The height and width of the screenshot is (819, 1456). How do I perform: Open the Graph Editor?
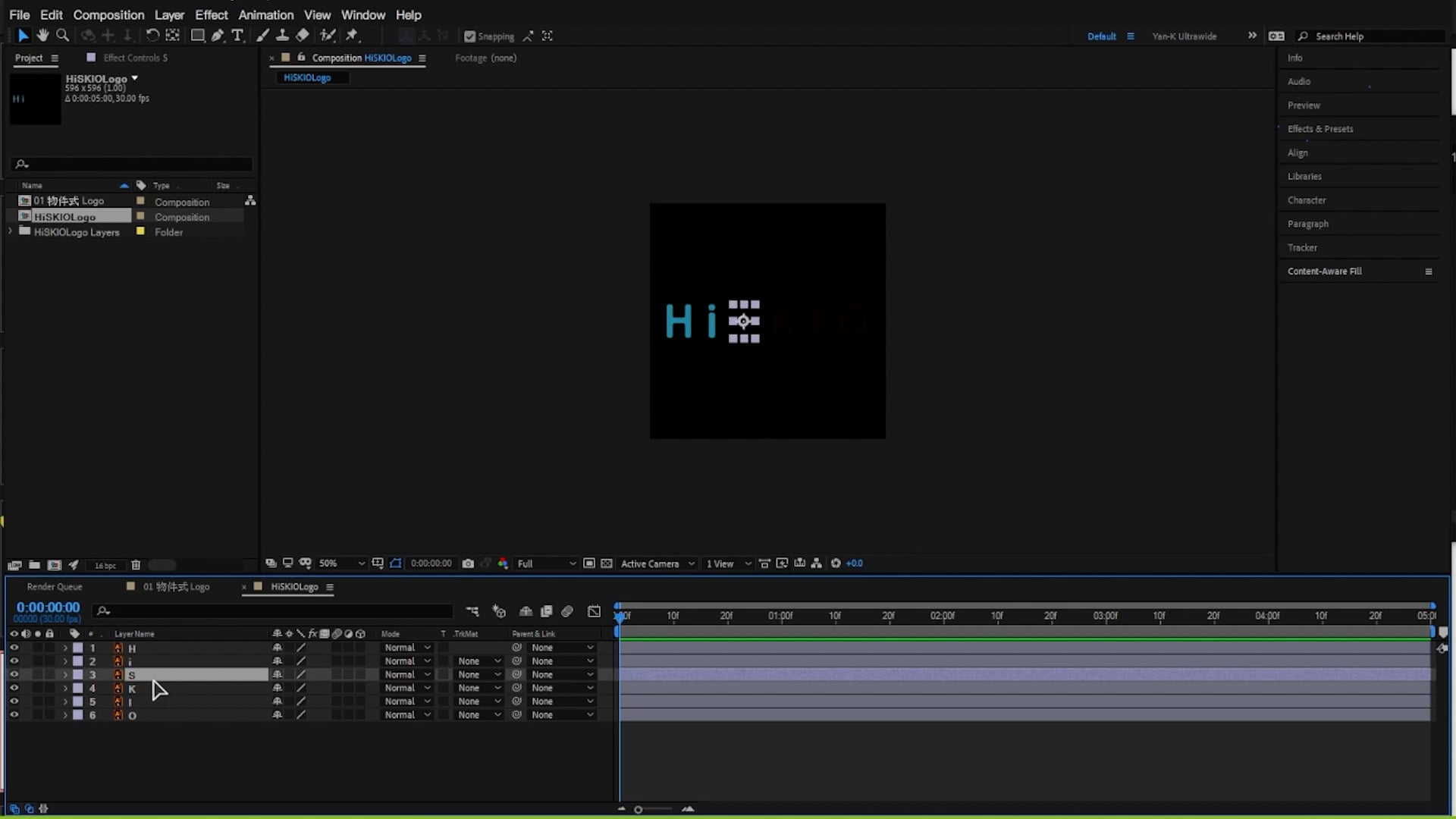[x=595, y=611]
